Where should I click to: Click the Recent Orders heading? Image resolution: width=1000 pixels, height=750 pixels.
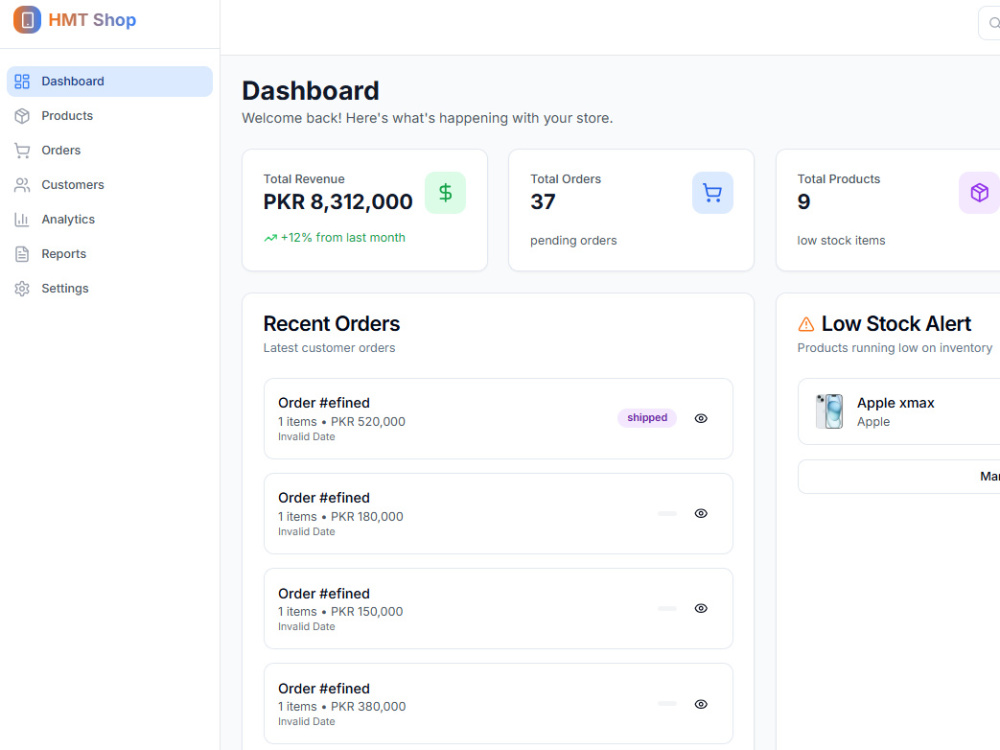pos(332,324)
